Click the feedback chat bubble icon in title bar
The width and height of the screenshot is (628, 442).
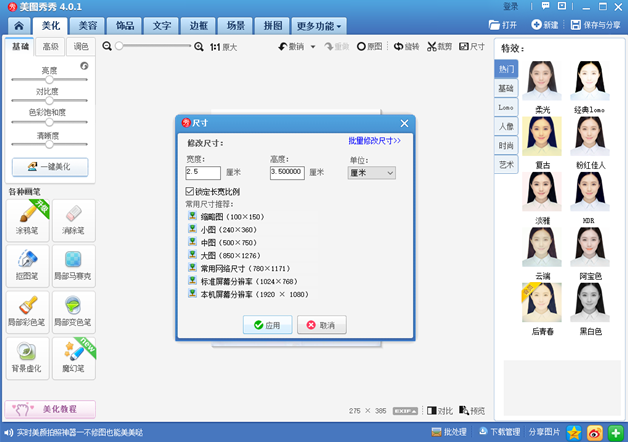coord(545,6)
